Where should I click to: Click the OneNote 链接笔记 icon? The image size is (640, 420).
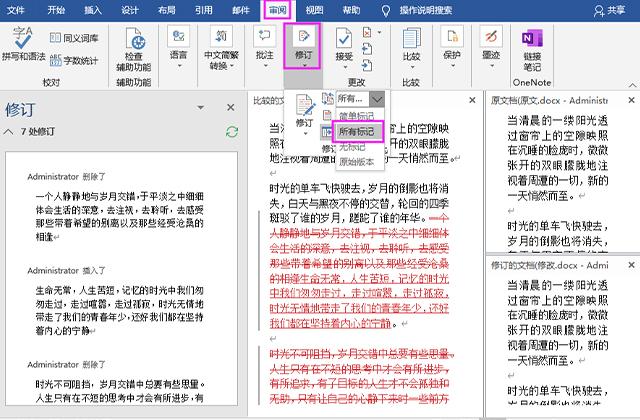tap(532, 49)
